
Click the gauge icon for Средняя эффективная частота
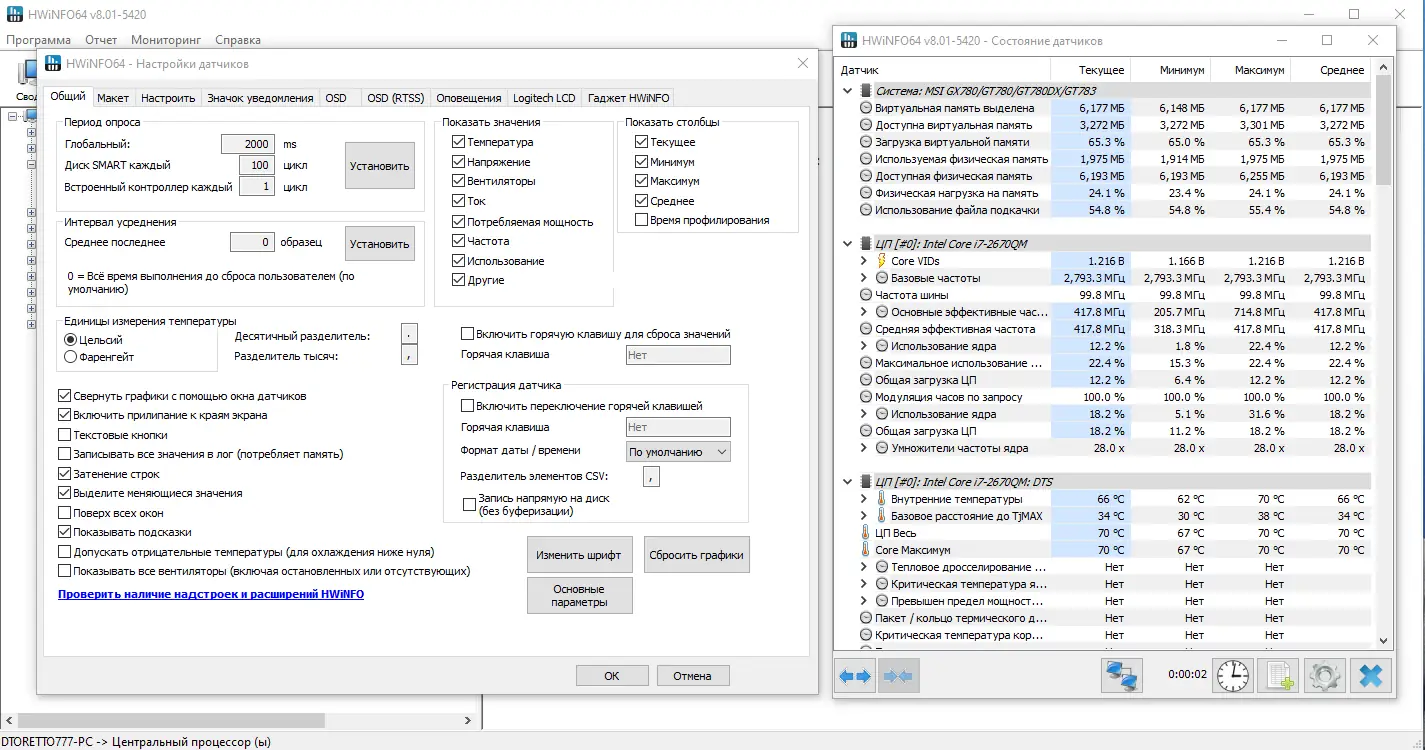866,329
